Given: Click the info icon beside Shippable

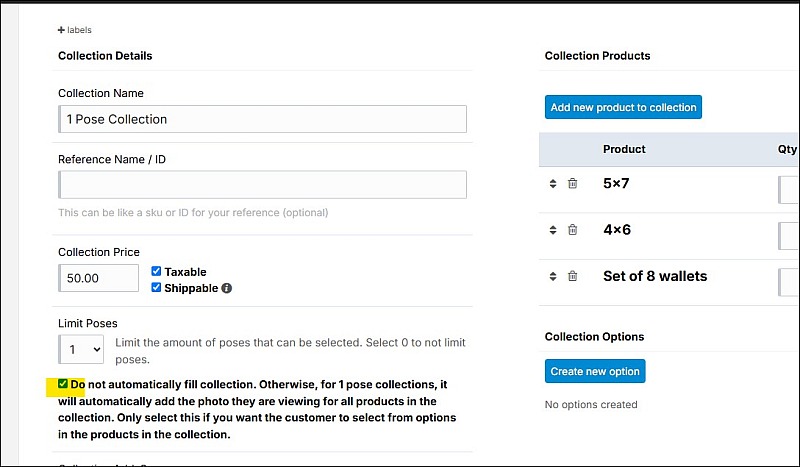Looking at the screenshot, I should pyautogui.click(x=226, y=288).
